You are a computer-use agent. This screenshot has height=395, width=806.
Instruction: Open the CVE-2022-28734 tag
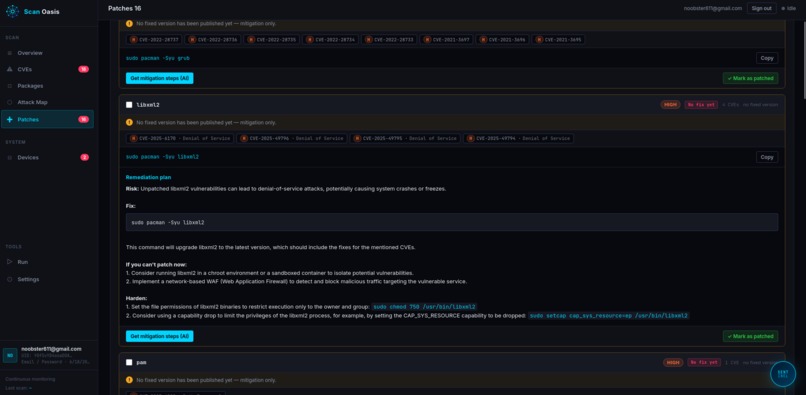[330, 40]
